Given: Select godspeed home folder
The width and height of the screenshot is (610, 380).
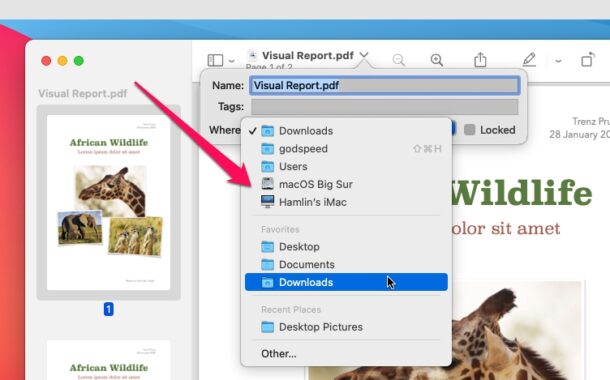Looking at the screenshot, I should 346,149.
